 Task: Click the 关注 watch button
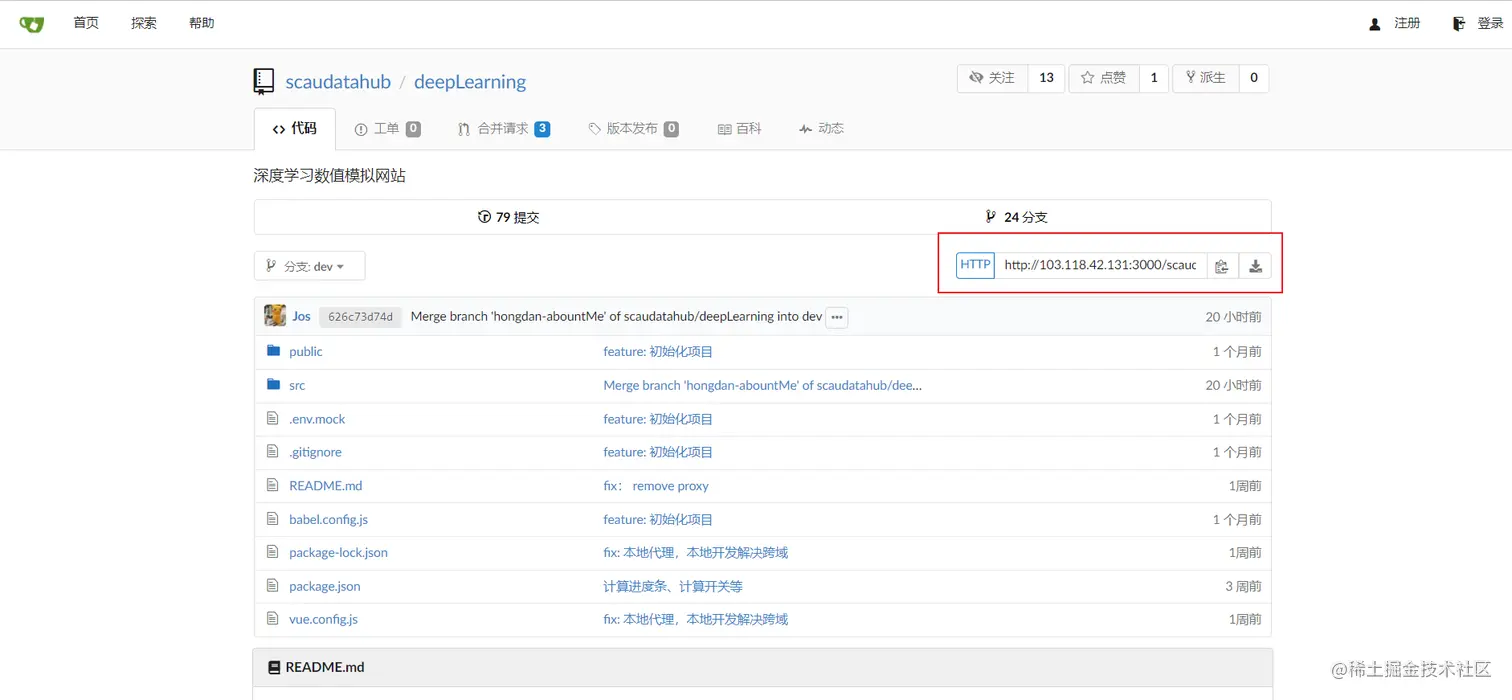point(992,78)
